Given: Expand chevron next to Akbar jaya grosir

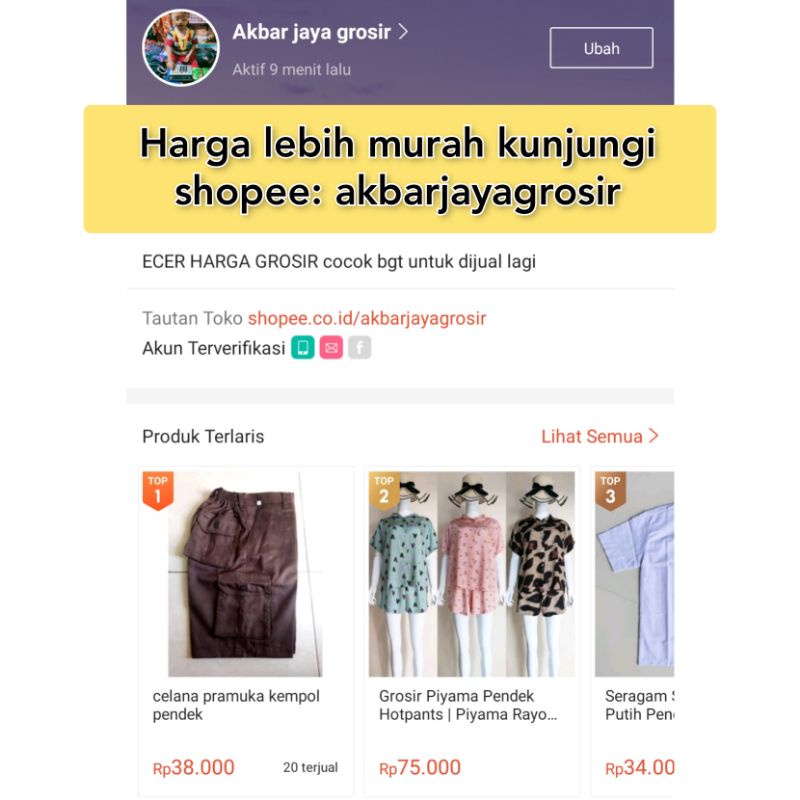Looking at the screenshot, I should [403, 32].
